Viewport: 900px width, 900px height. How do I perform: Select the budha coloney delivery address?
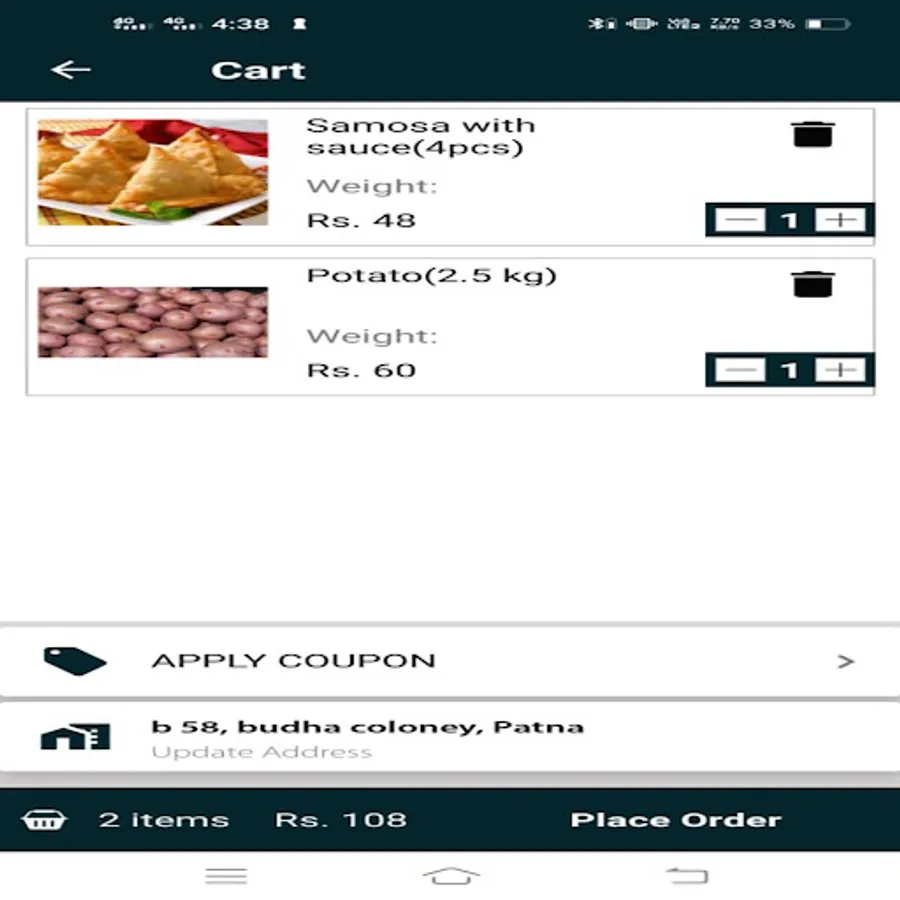pyautogui.click(x=367, y=727)
